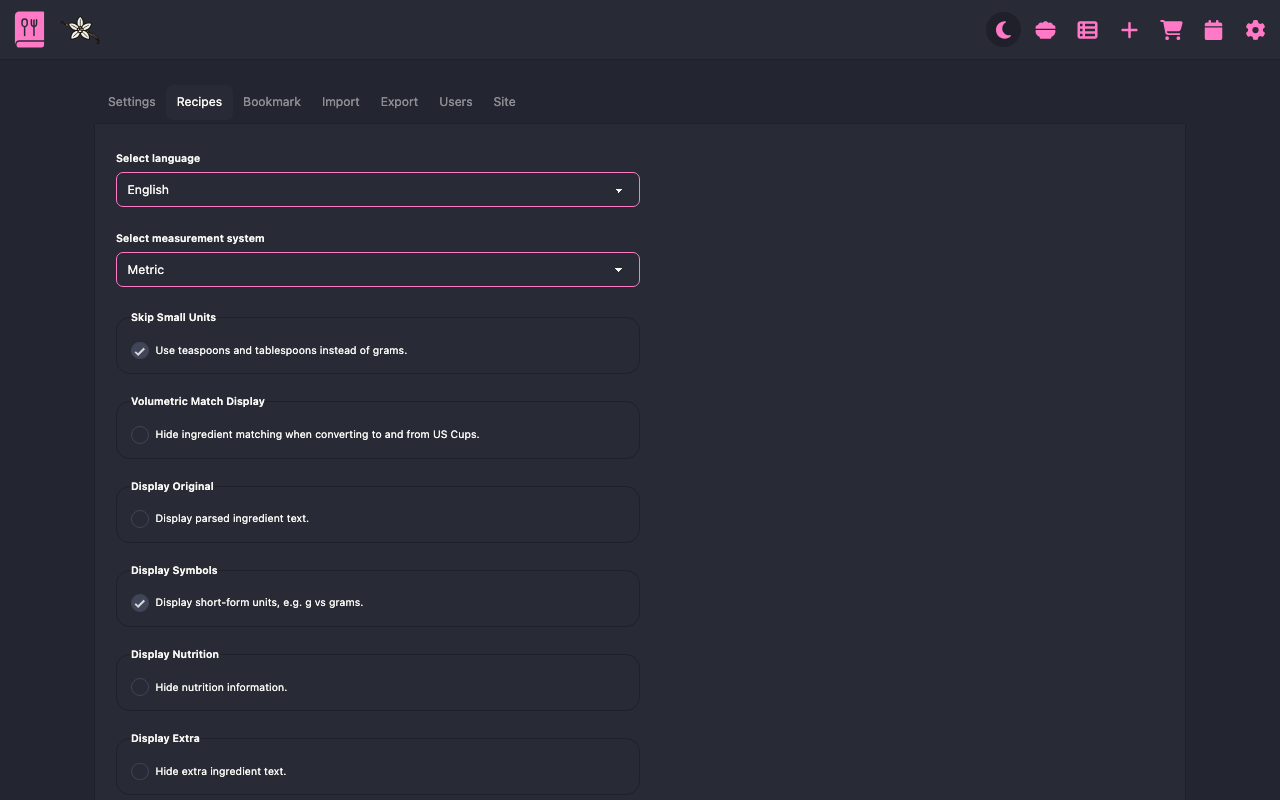Open the Select language dropdown
The width and height of the screenshot is (1280, 800).
tap(378, 190)
